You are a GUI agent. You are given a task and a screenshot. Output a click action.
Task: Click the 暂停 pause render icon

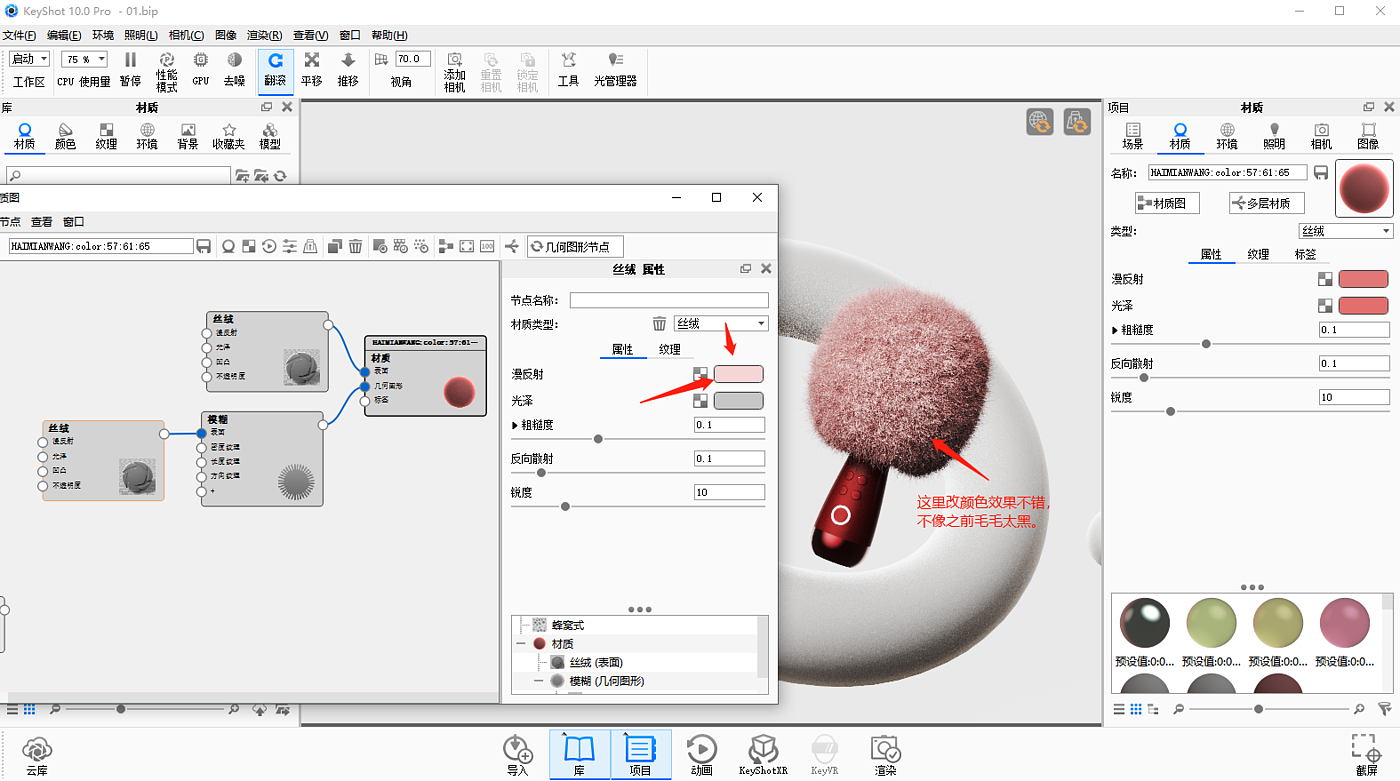130,69
